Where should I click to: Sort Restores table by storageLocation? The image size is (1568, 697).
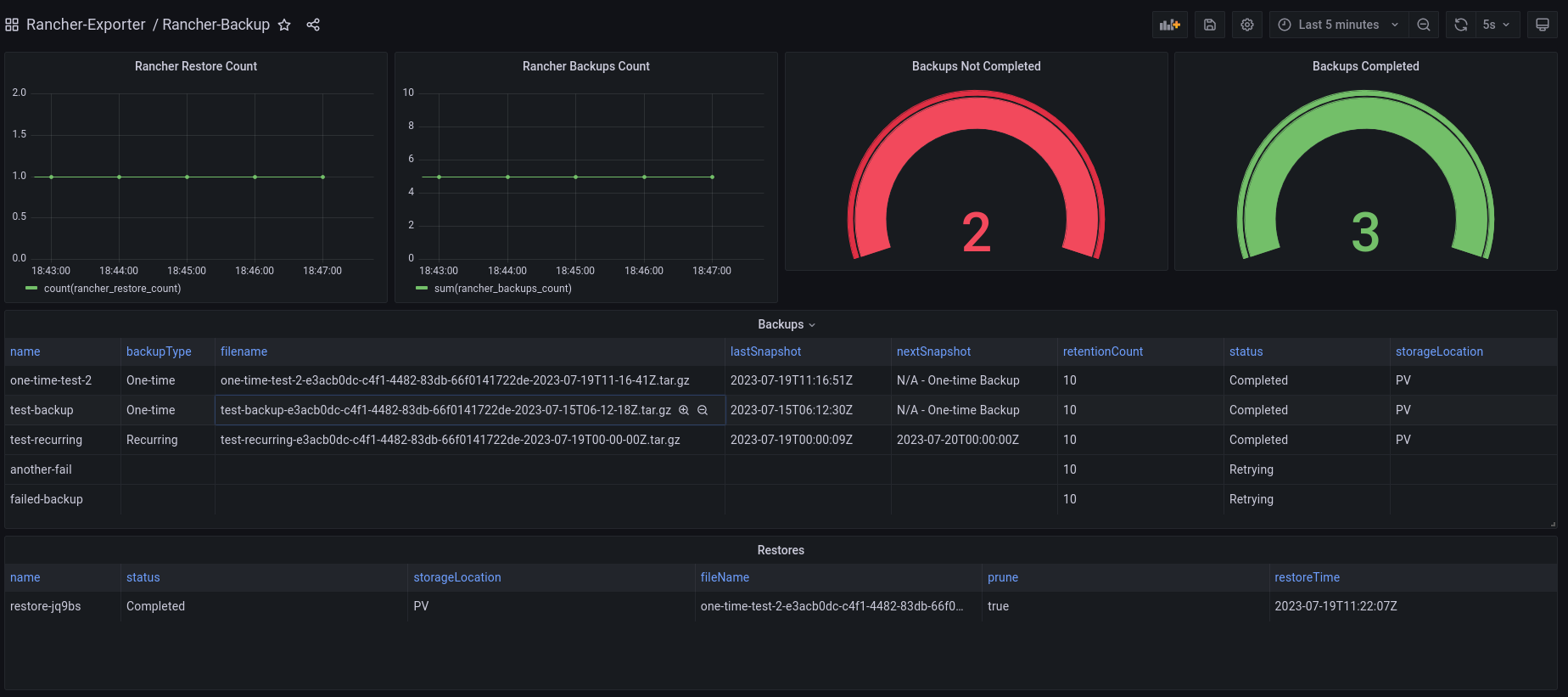point(457,577)
